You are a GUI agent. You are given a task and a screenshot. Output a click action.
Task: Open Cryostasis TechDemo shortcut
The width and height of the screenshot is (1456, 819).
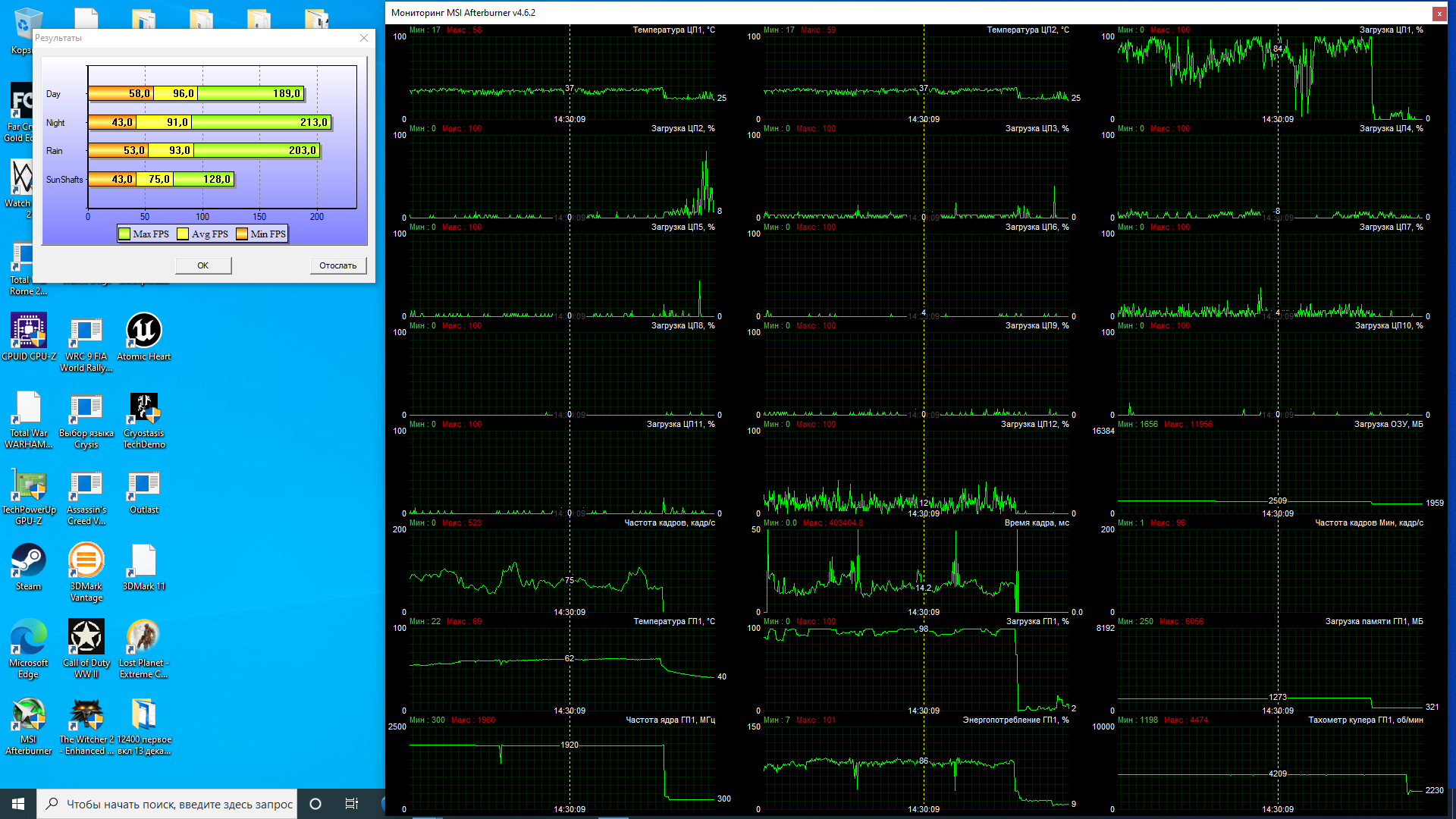point(143,409)
